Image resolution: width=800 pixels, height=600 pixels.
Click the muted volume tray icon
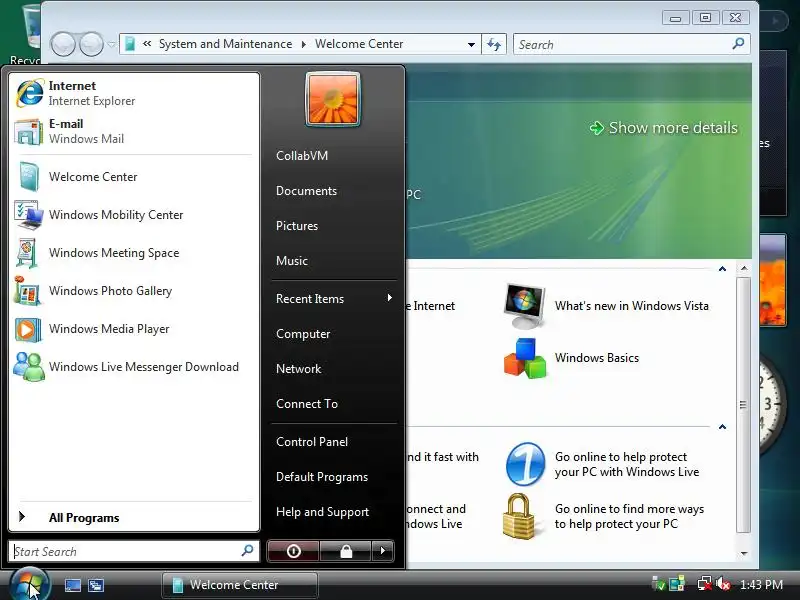click(x=723, y=584)
